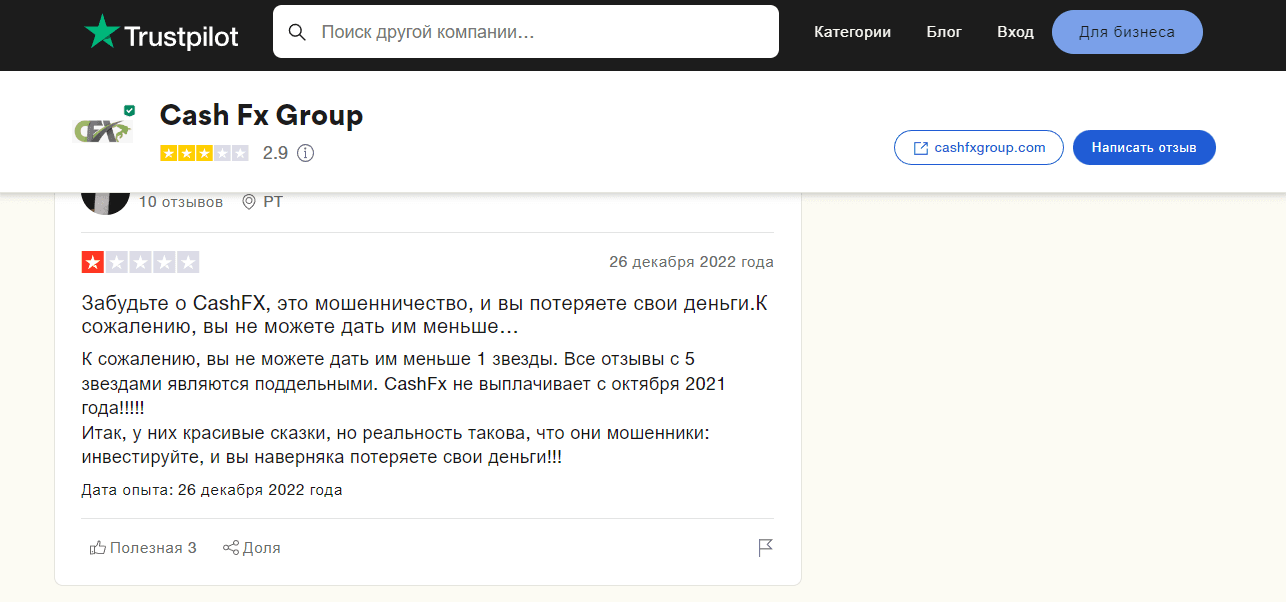Click the Вход menu entry
The height and width of the screenshot is (602, 1286).
point(1015,31)
